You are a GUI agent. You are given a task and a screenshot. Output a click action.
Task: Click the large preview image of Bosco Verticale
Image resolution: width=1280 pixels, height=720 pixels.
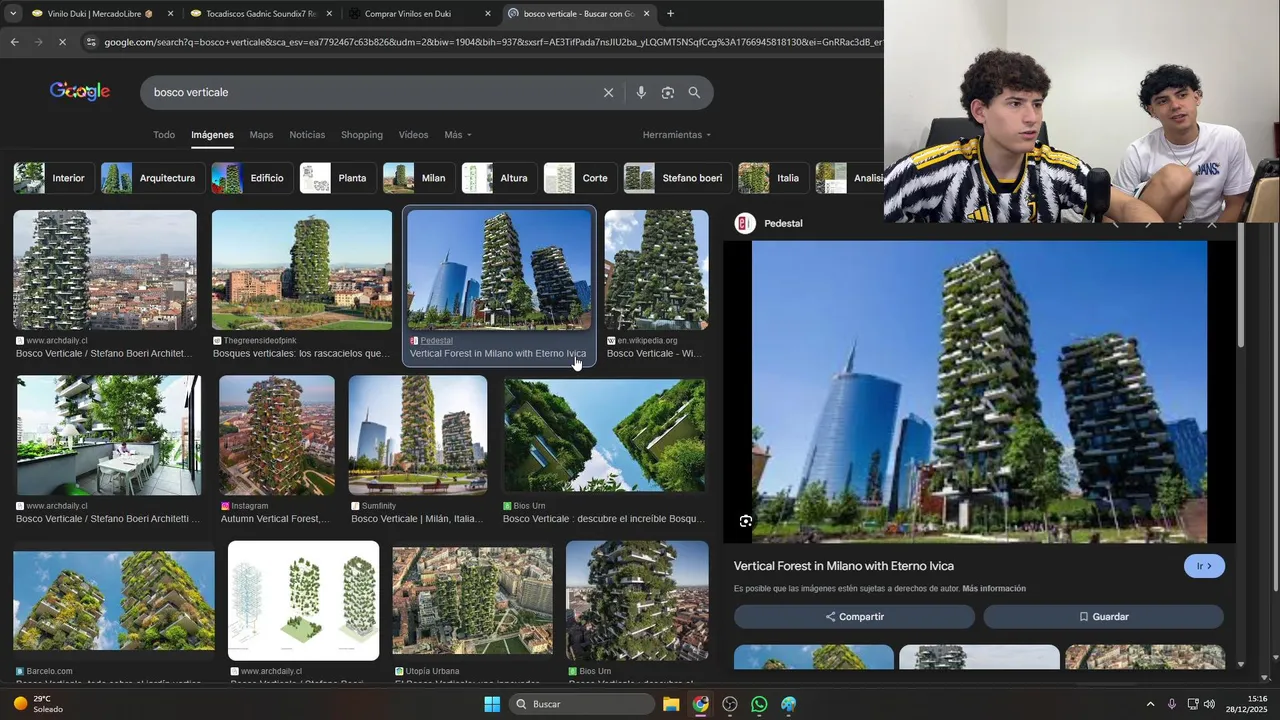[x=979, y=392]
